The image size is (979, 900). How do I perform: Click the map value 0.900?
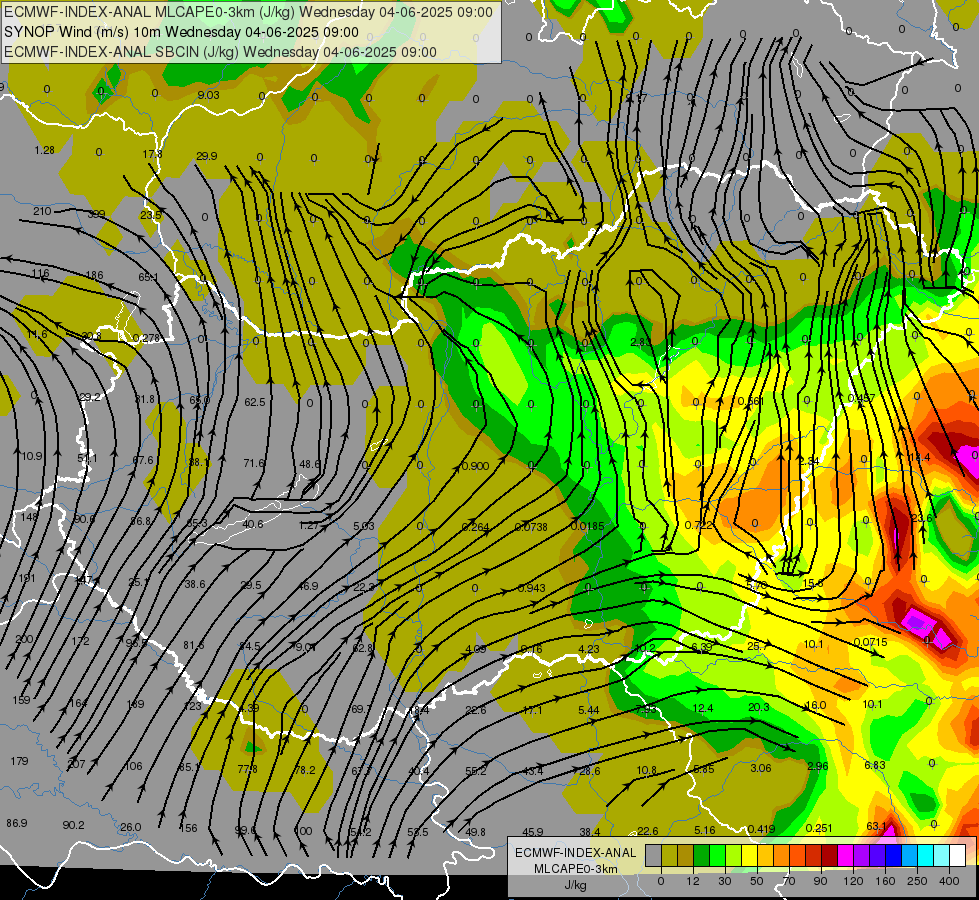click(476, 466)
